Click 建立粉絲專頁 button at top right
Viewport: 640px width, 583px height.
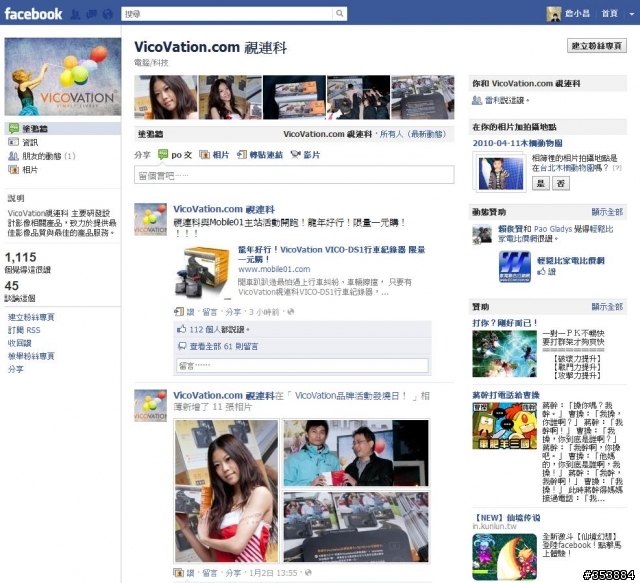(596, 46)
